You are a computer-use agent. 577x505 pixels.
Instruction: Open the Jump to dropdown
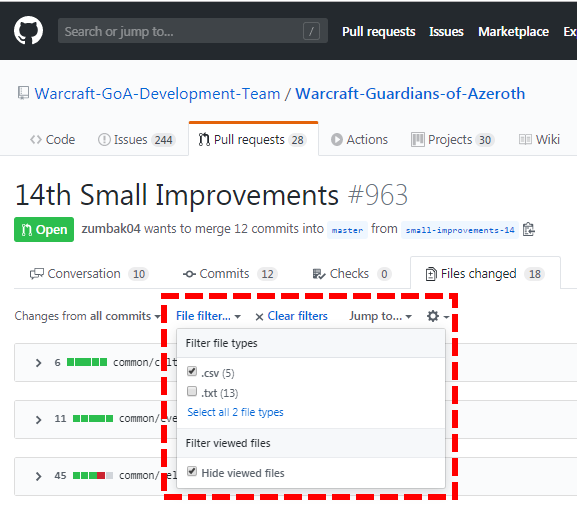tap(380, 316)
